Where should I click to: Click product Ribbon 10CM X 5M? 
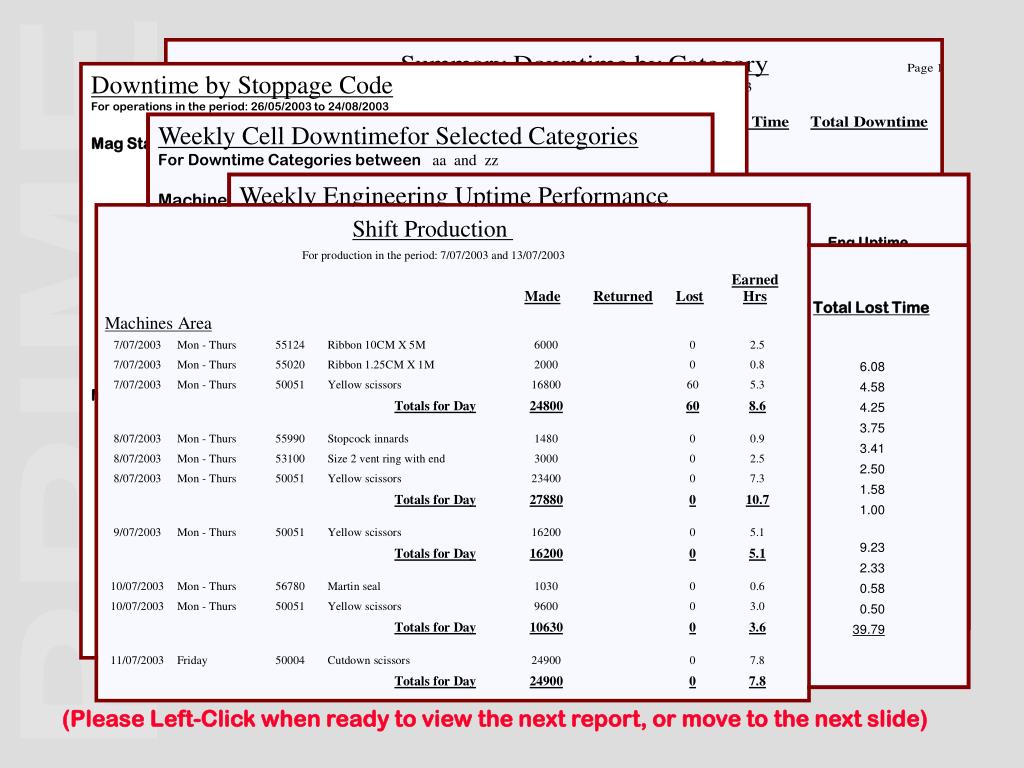point(376,345)
